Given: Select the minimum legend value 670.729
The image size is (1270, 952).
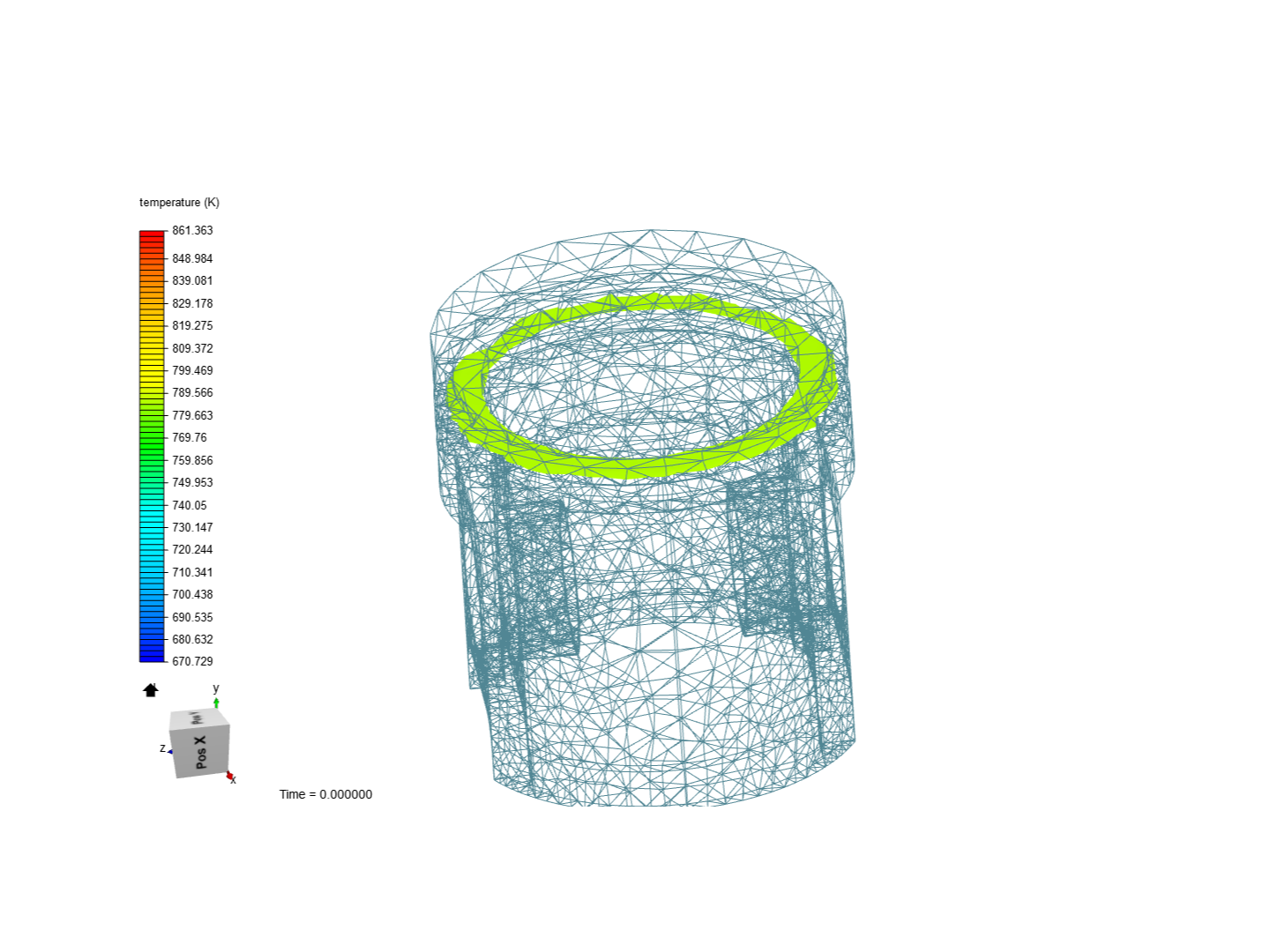Looking at the screenshot, I should (x=194, y=660).
